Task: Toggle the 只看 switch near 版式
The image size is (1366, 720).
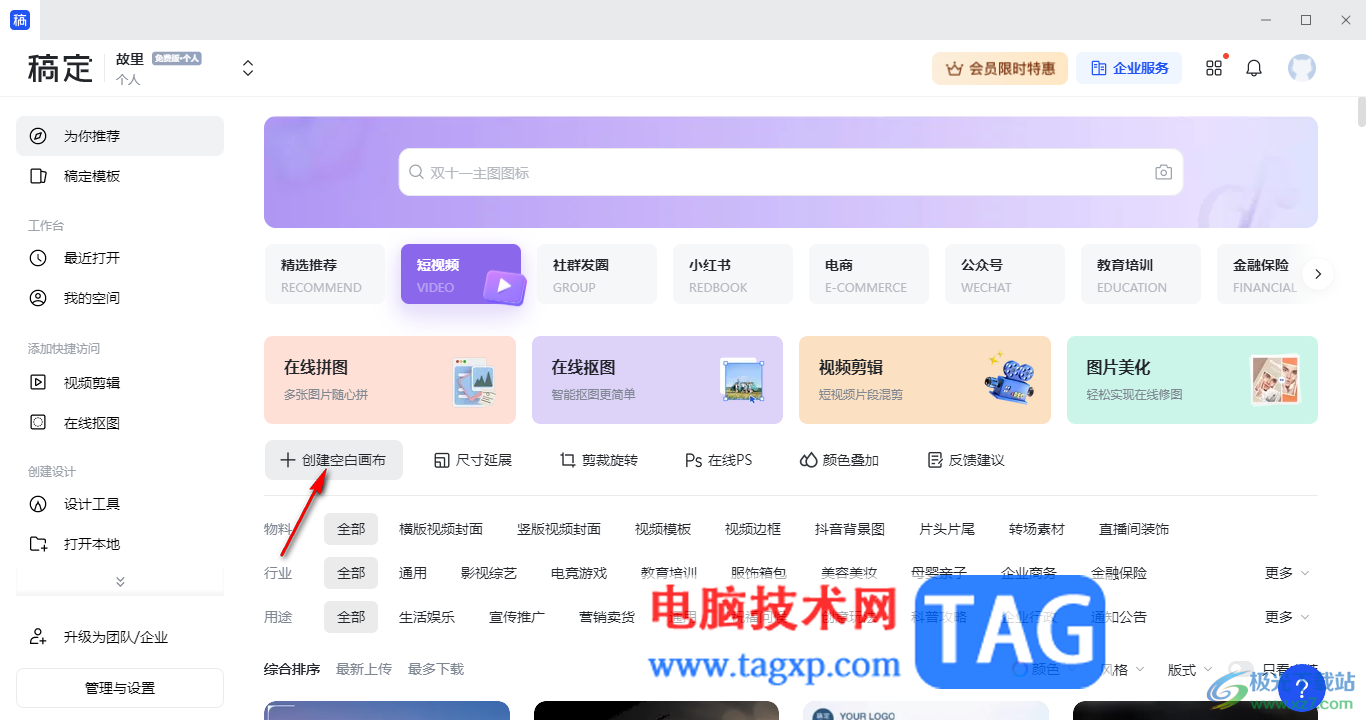Action: pos(1241,669)
